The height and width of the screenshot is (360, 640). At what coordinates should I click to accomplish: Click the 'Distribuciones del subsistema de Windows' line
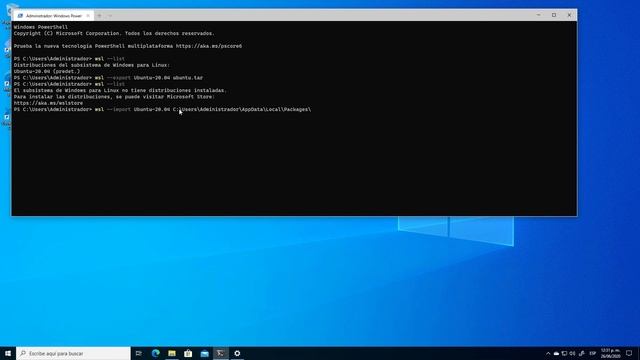coord(91,65)
